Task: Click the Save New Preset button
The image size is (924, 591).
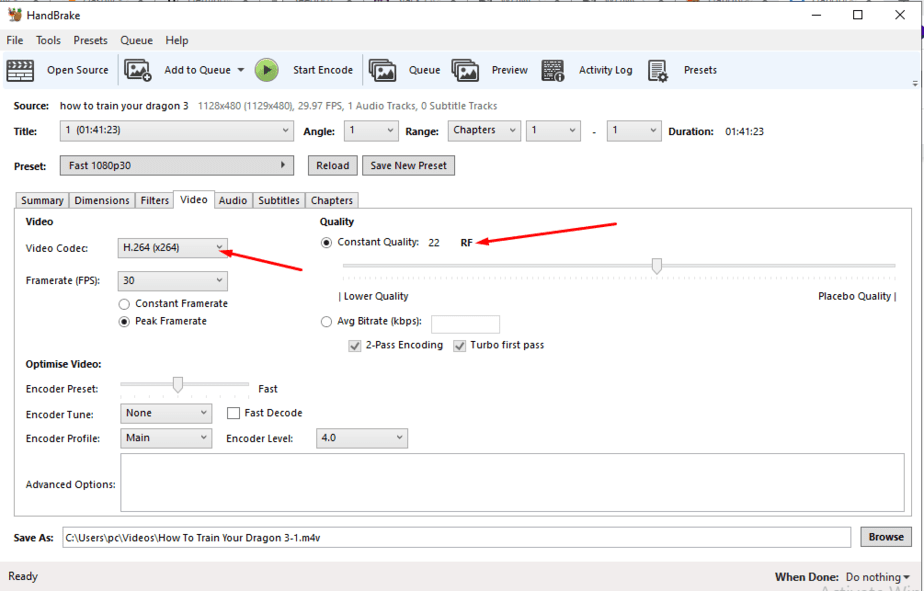Action: (x=408, y=166)
